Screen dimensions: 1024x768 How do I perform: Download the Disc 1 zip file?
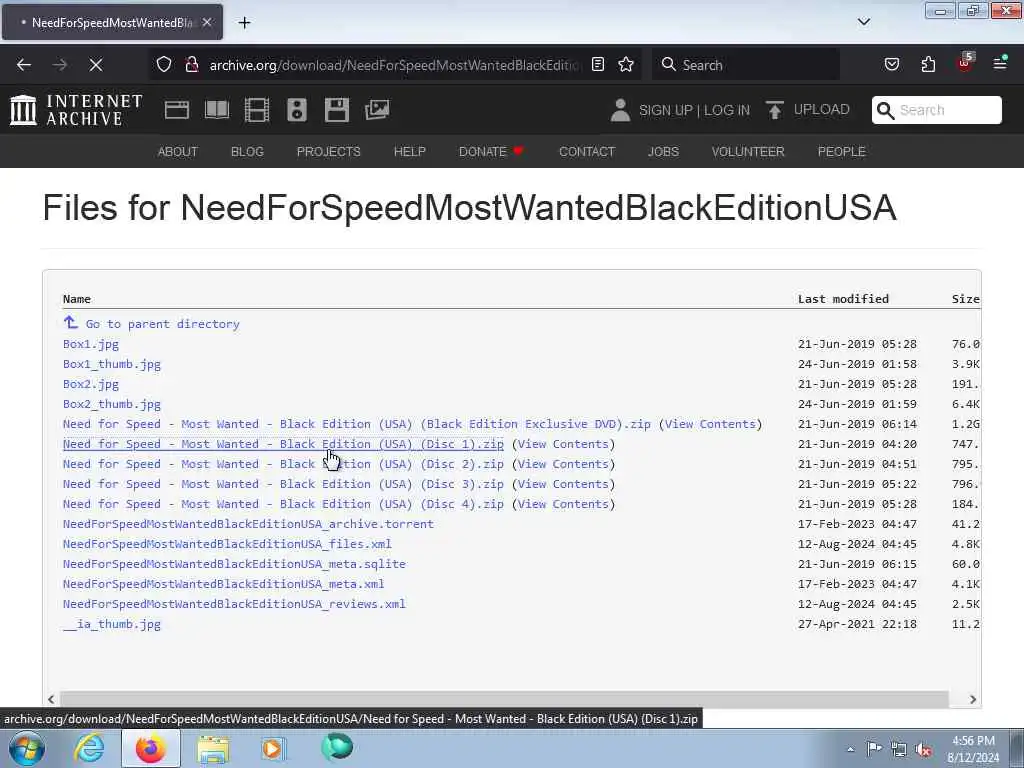click(x=283, y=444)
